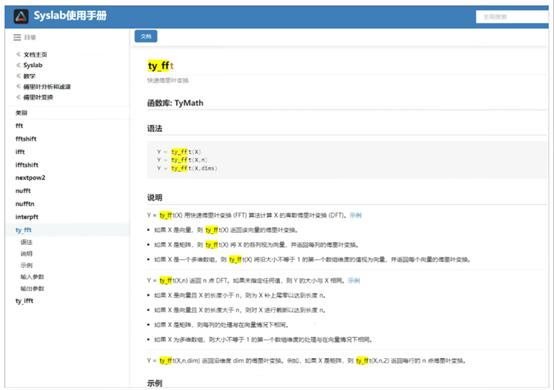Jump to 语法 subsection in sidebar

(x=26, y=242)
